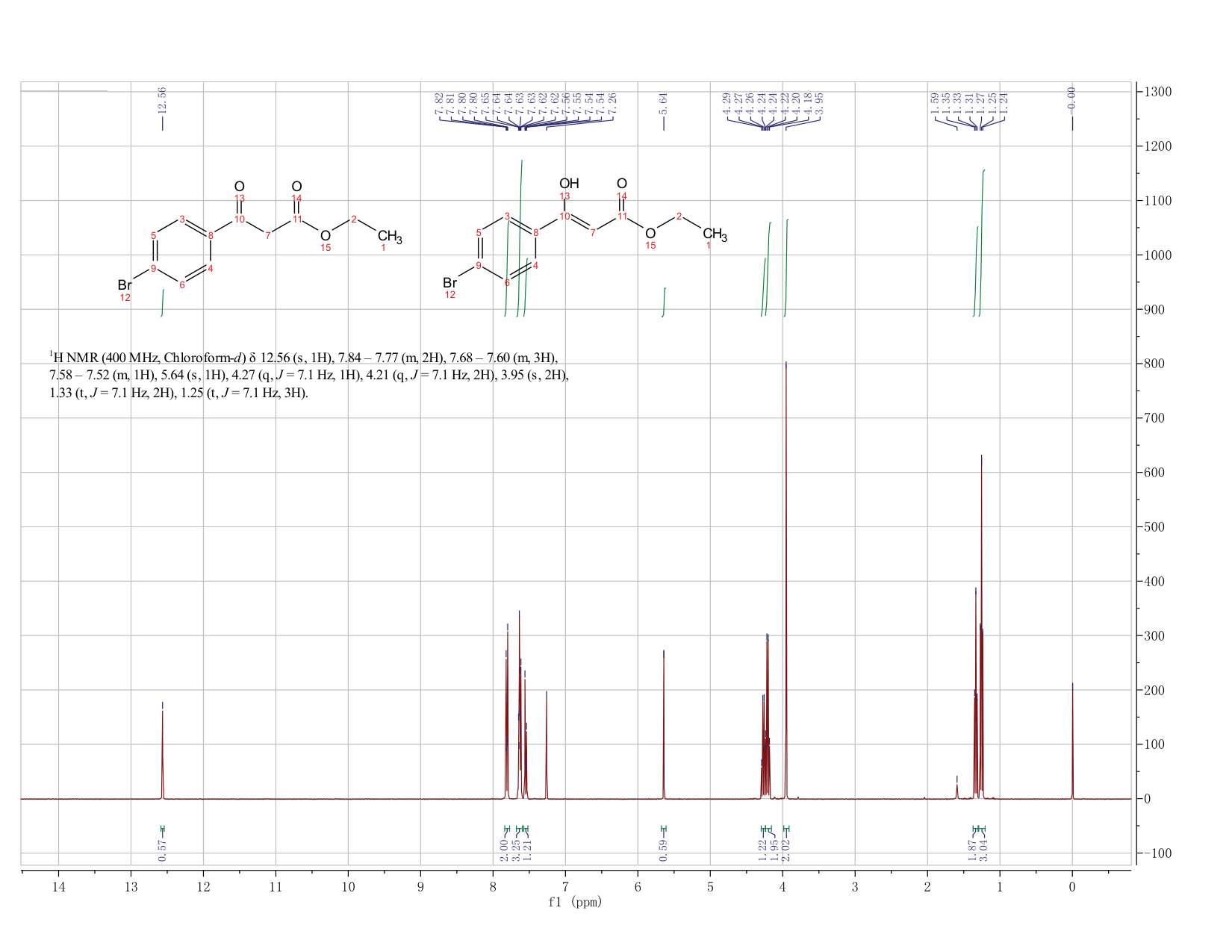Viewport: 1232px width, 952px height.
Task: Click the '1H NMR (400 MHz, Chloroform-d)' text
Action: (x=147, y=356)
